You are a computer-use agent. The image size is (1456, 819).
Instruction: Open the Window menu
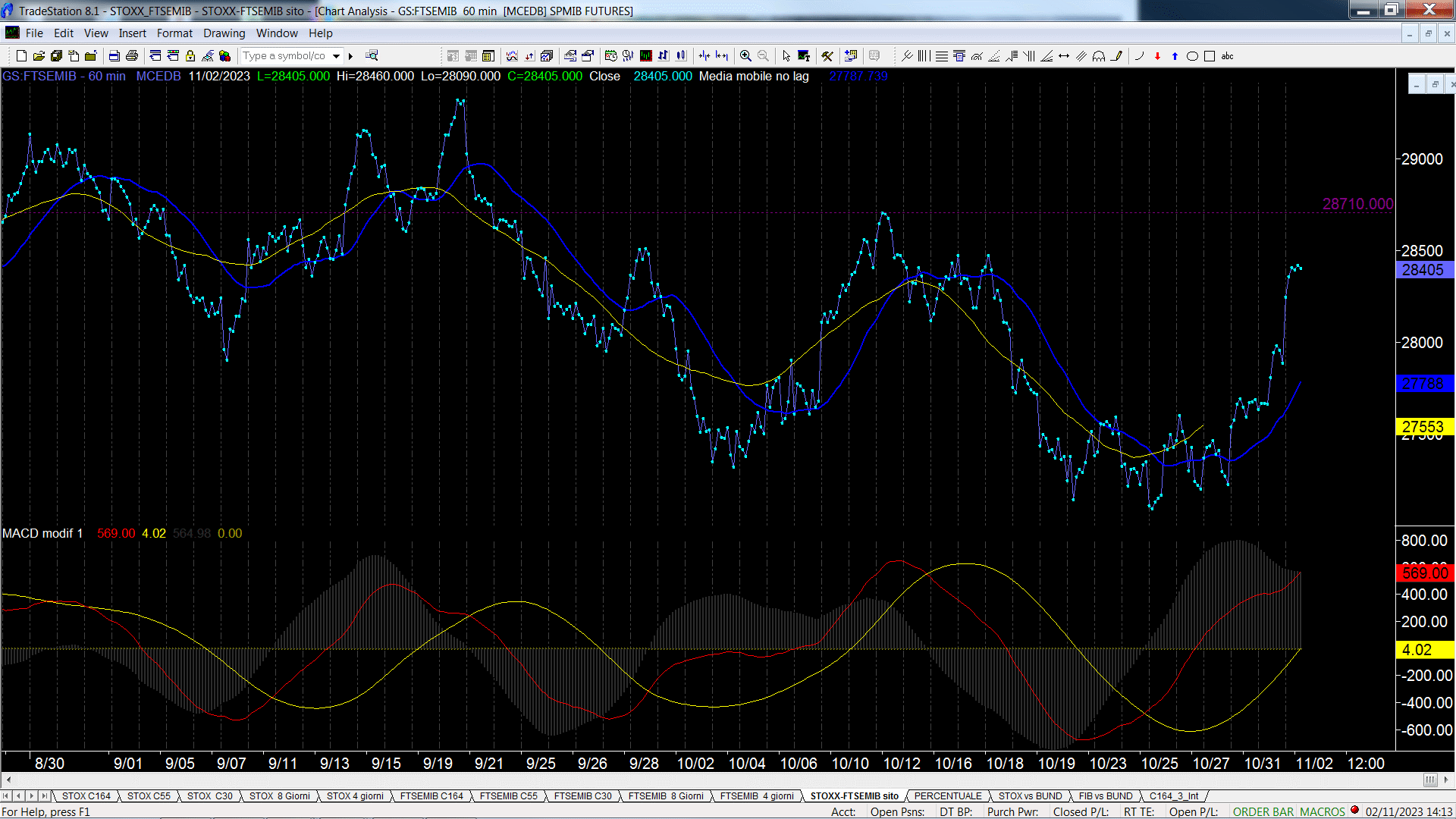pyautogui.click(x=277, y=33)
